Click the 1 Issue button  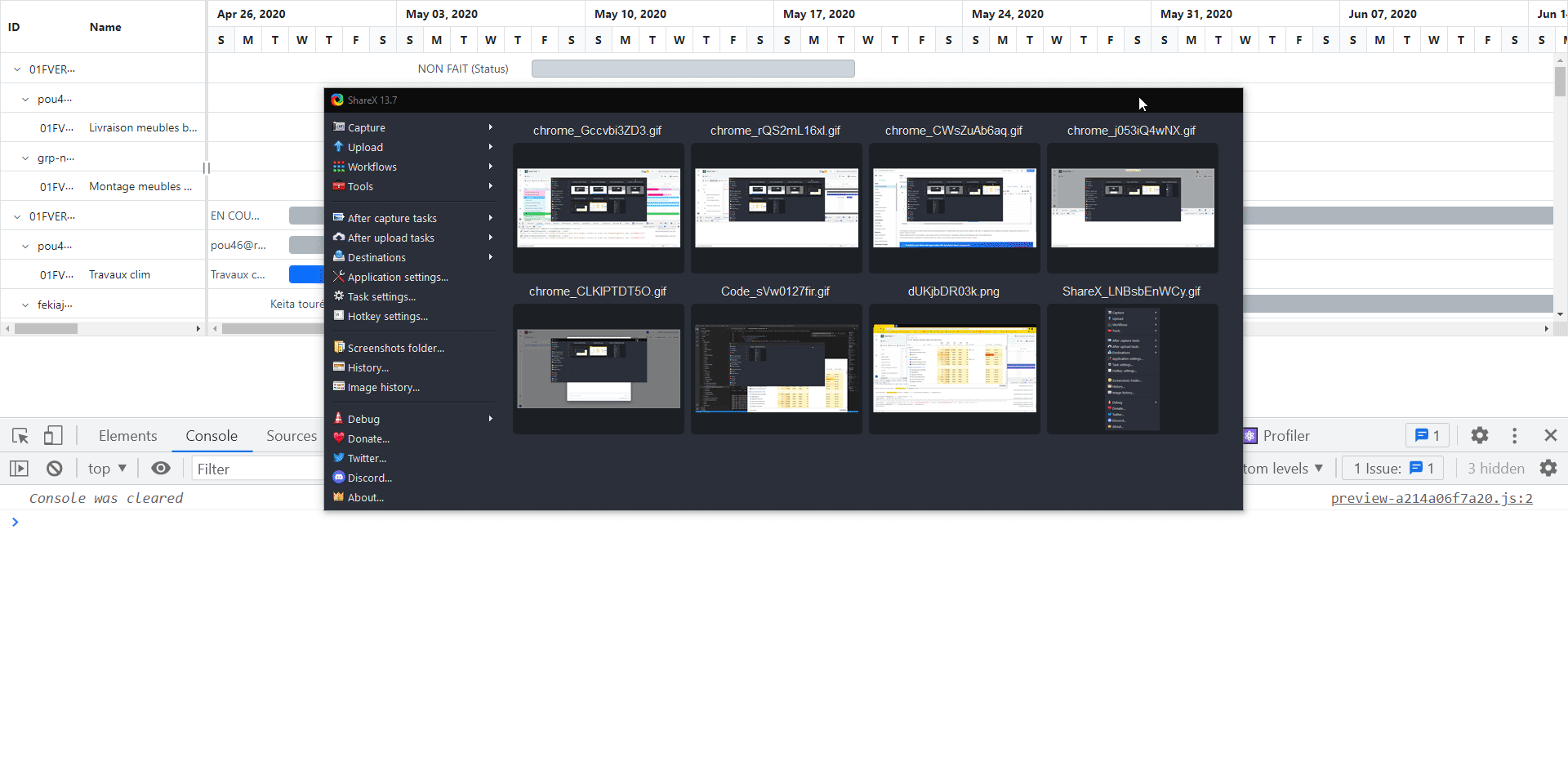point(1392,469)
